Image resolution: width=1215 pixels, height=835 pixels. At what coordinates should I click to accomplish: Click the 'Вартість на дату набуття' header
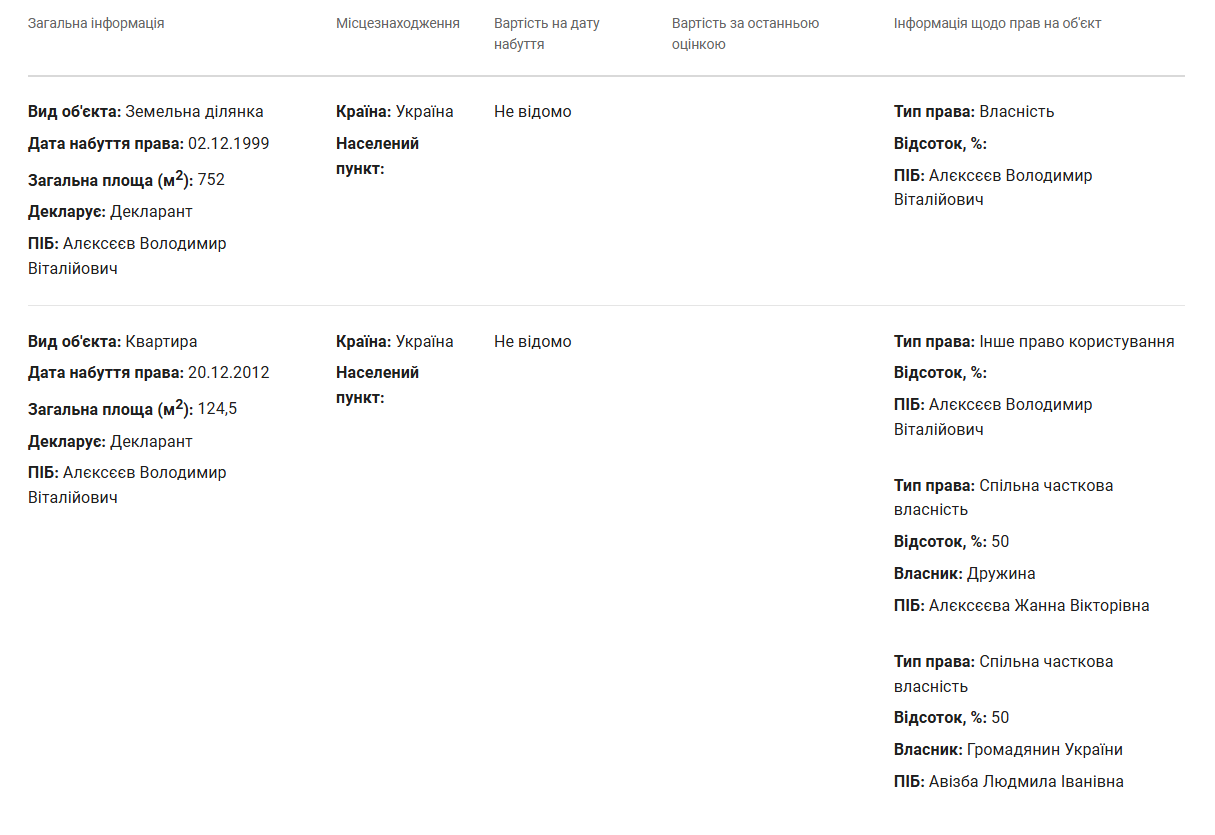[547, 34]
